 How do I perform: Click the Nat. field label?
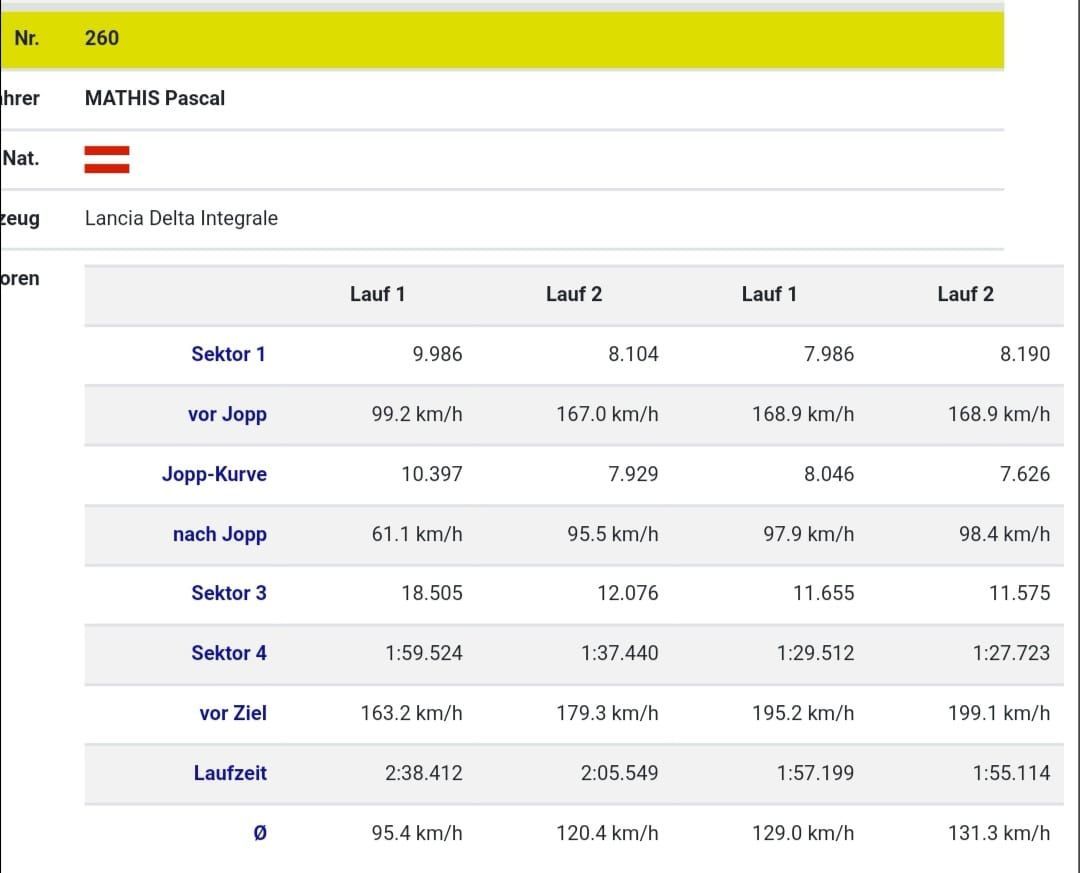point(21,158)
